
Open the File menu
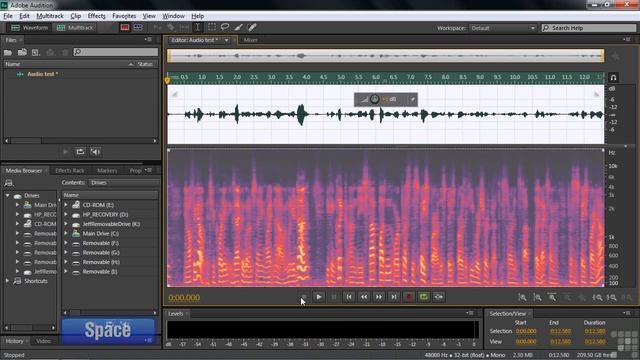8,16
